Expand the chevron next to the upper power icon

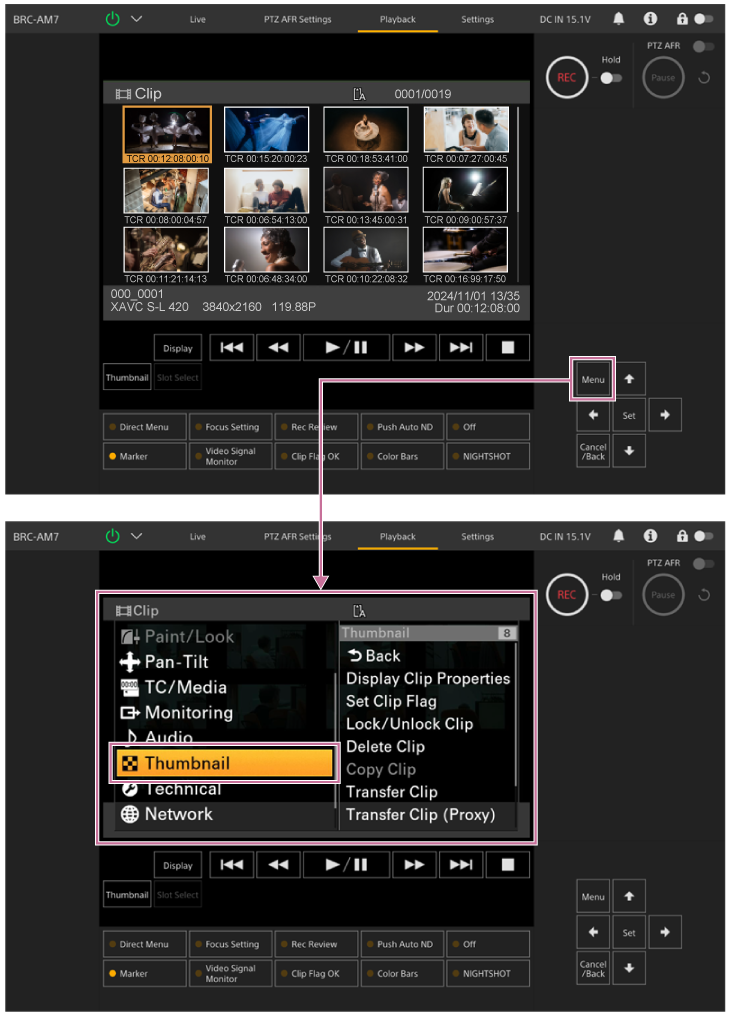137,19
